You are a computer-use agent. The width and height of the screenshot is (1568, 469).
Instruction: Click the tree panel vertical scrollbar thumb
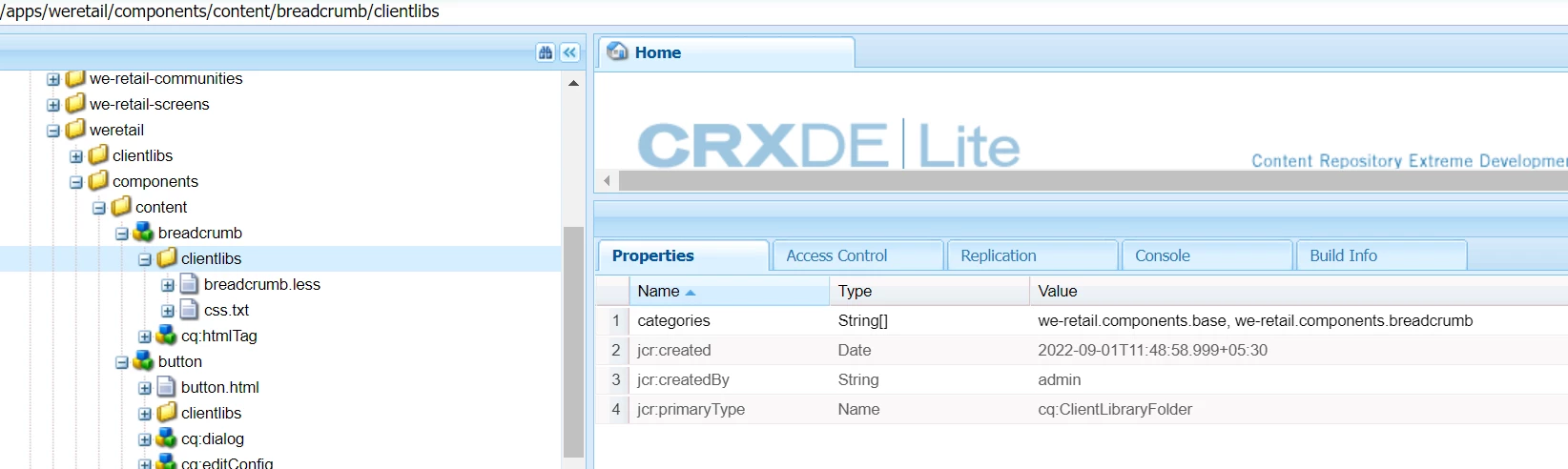click(573, 342)
